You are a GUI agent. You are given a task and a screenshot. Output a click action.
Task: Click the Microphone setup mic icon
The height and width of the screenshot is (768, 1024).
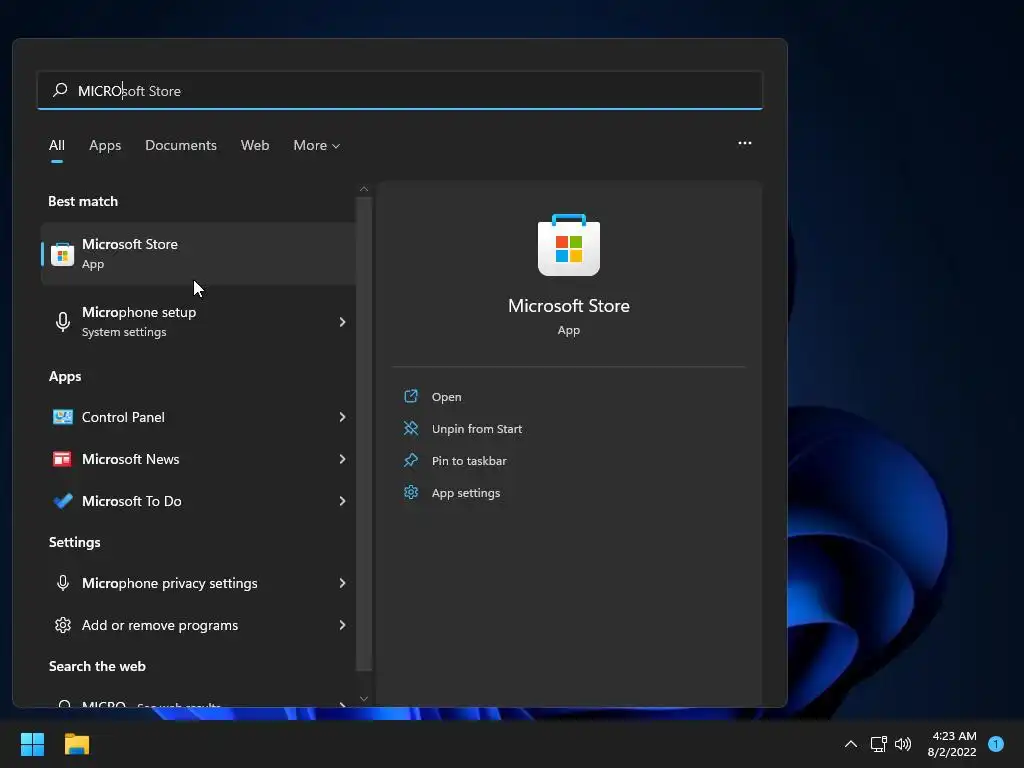(x=63, y=321)
